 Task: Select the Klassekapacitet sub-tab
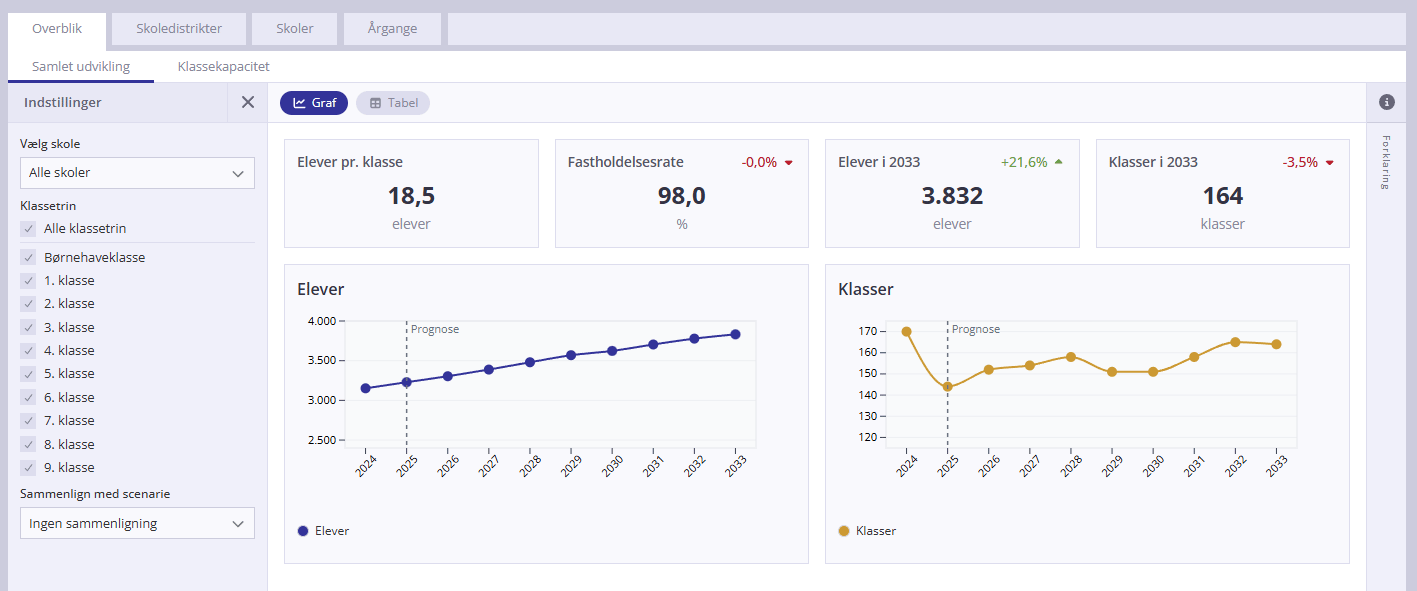(x=223, y=67)
